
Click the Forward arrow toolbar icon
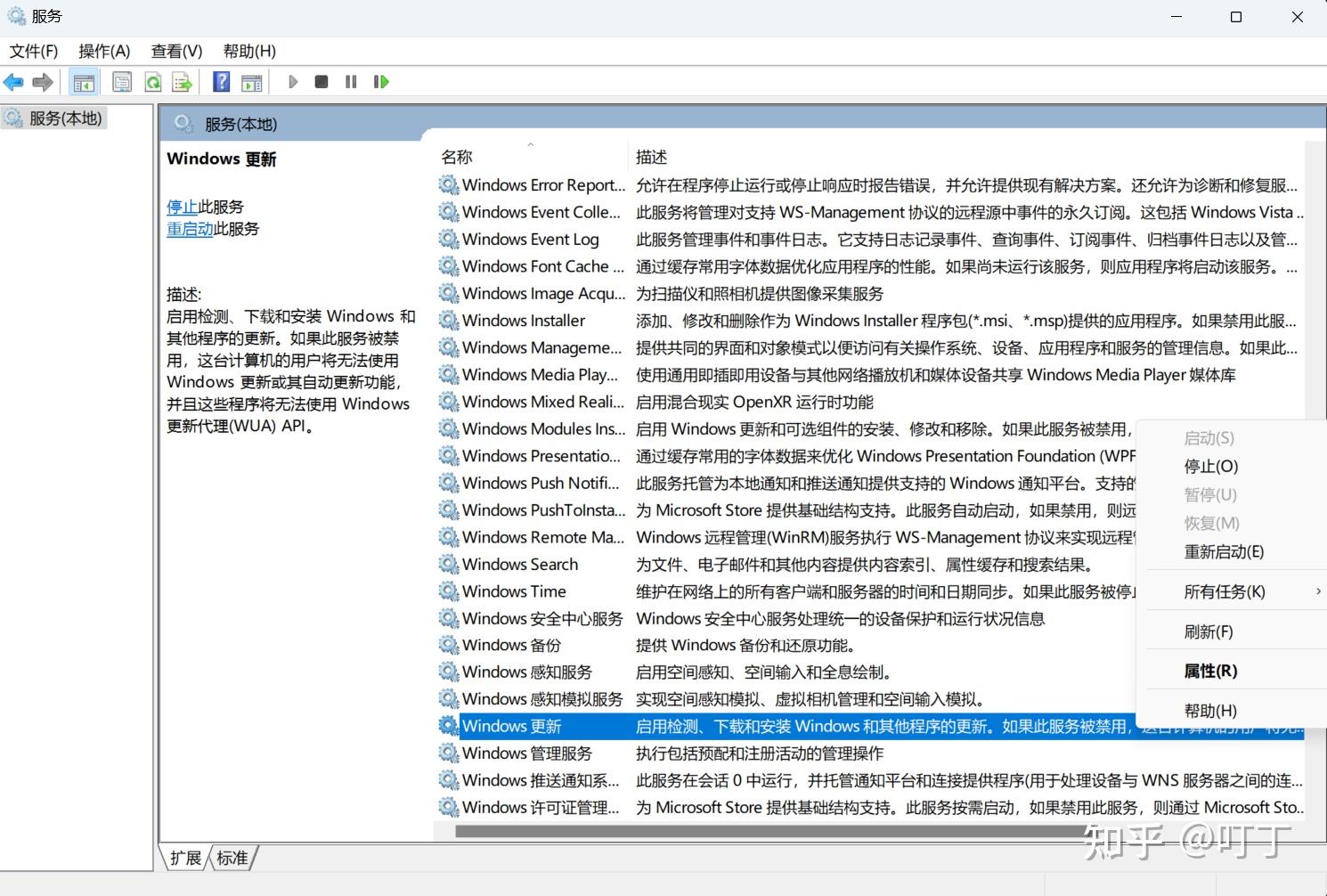(43, 83)
